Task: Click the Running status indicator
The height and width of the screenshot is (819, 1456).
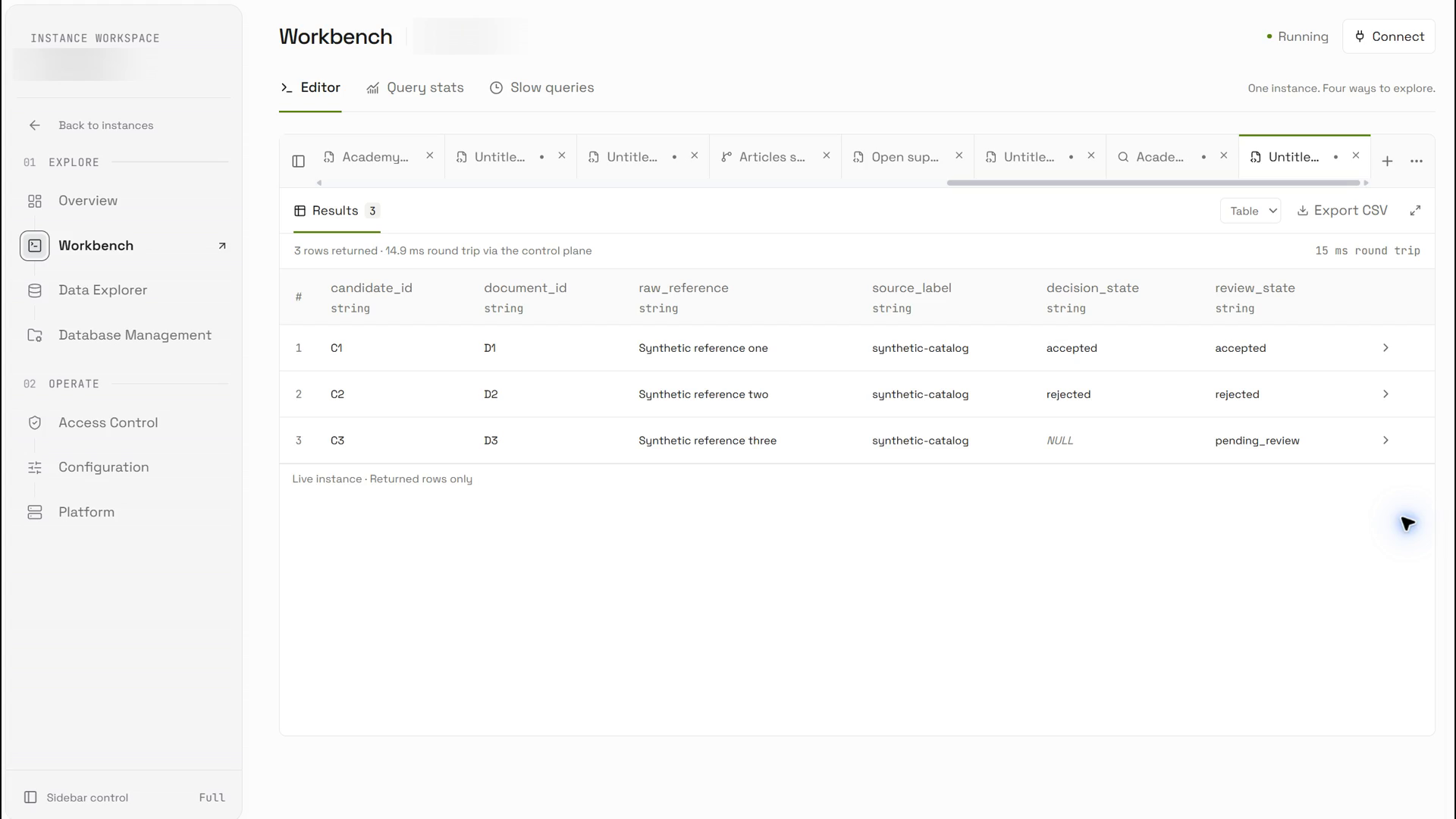Action: pos(1297,36)
